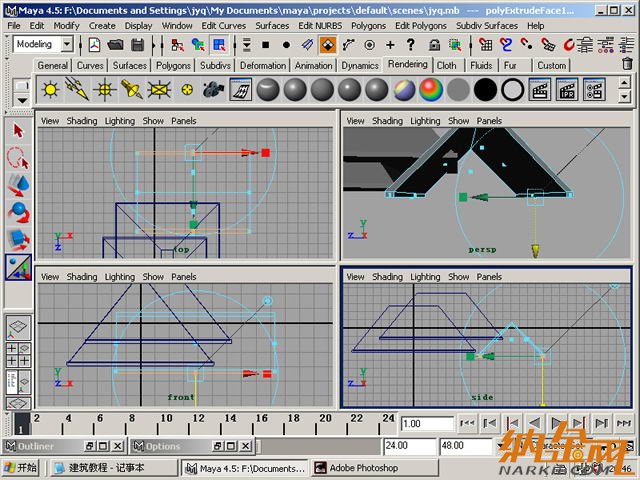Screen dimensions: 640x480
Task: Click the IPR render shelf icon
Action: (567, 90)
